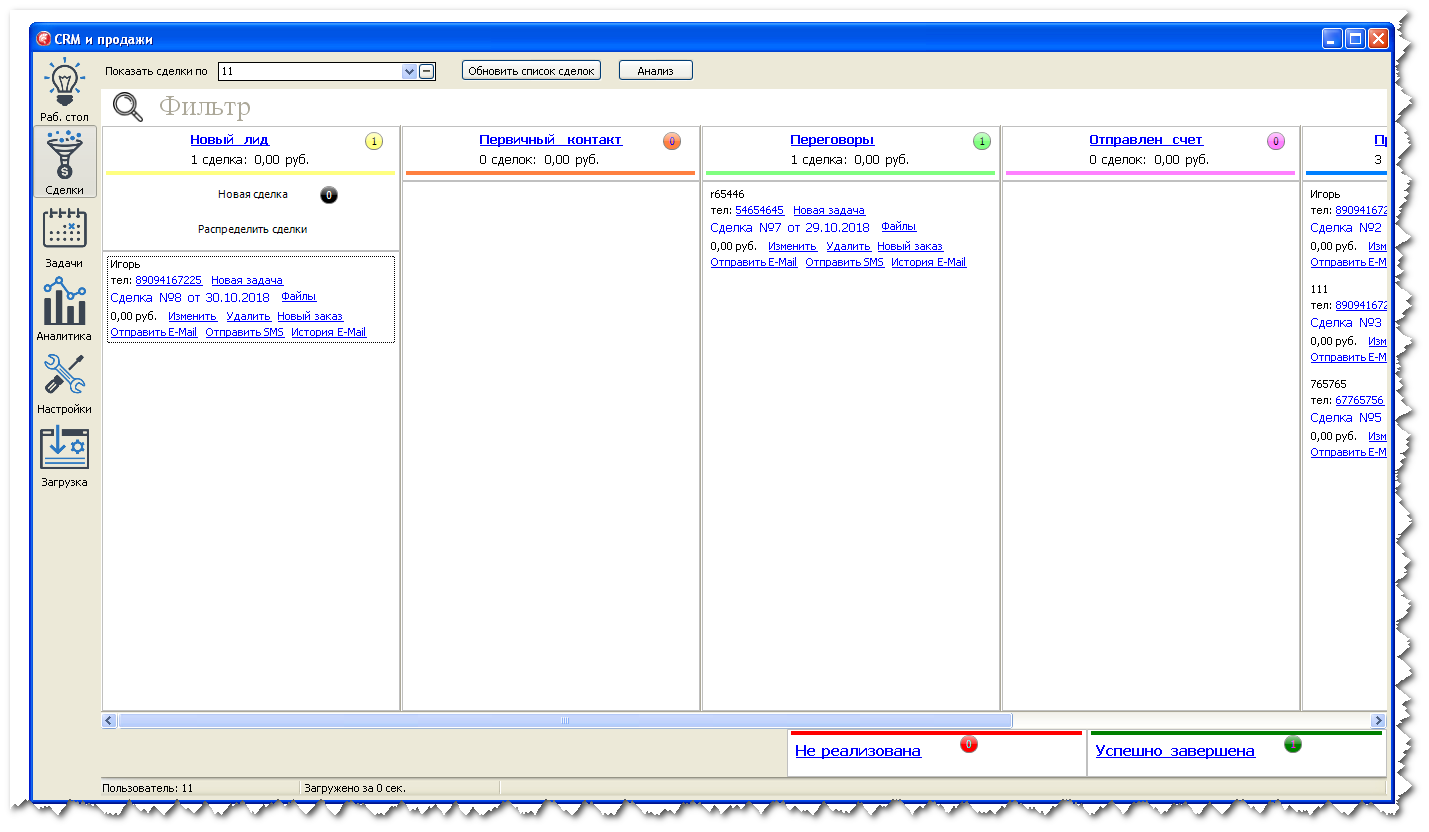Click the black Новая сделка counter circle
The image size is (1429, 832).
click(x=329, y=195)
